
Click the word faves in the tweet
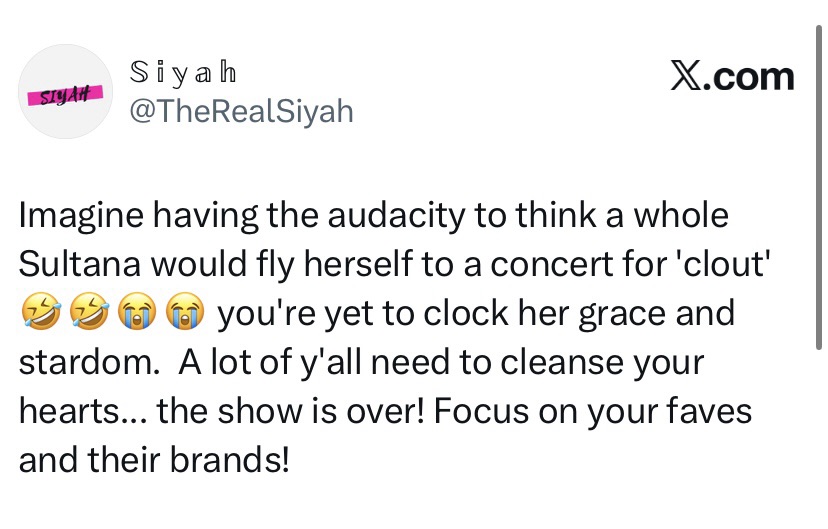706,411
